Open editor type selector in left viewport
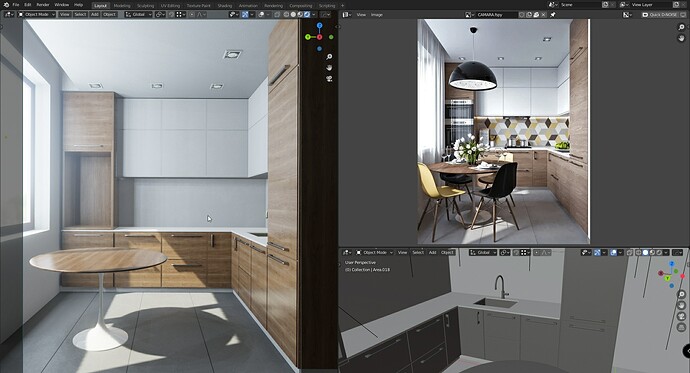The image size is (690, 373). [x=9, y=15]
